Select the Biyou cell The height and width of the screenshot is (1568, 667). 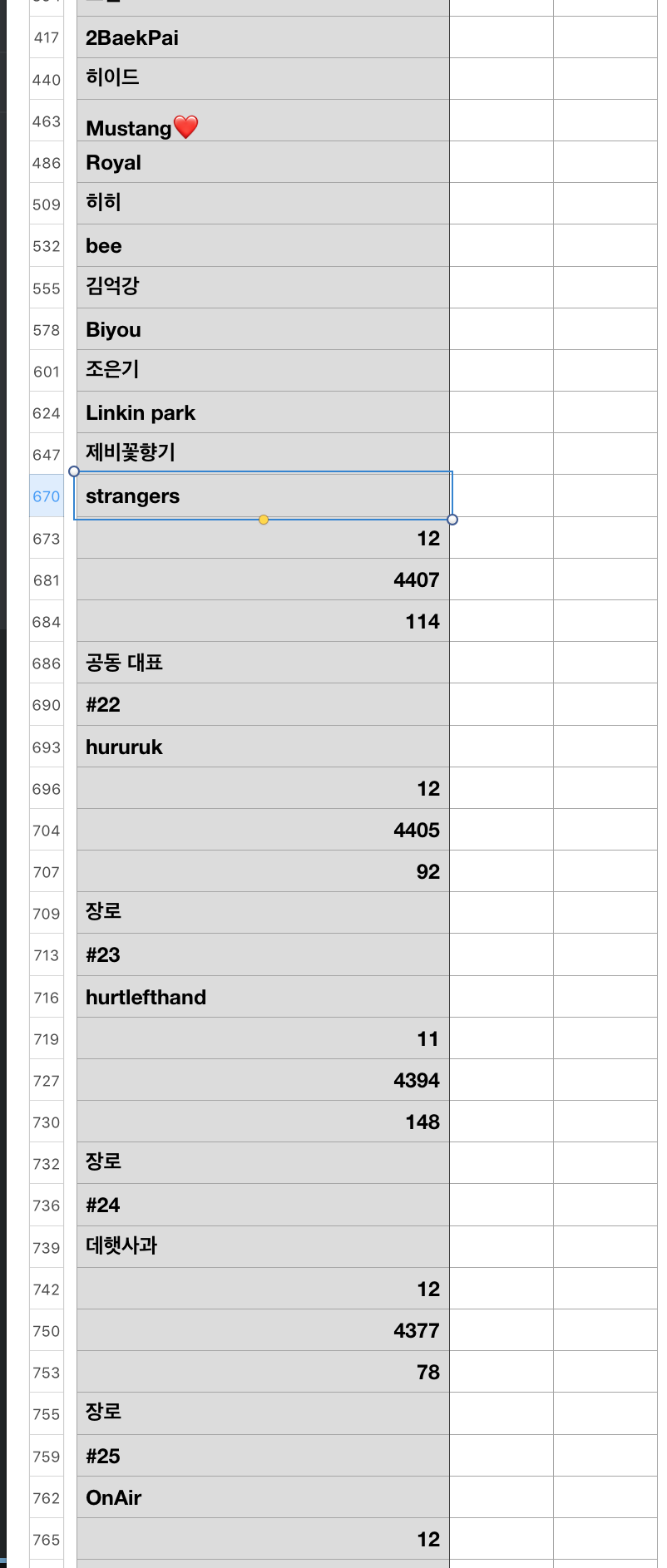[263, 330]
